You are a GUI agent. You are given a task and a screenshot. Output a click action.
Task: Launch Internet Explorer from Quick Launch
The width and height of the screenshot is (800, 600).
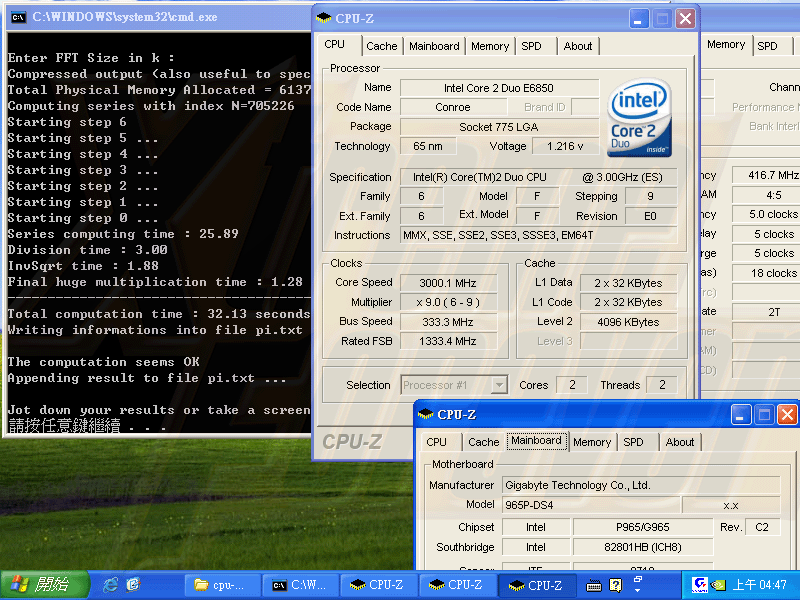click(111, 584)
